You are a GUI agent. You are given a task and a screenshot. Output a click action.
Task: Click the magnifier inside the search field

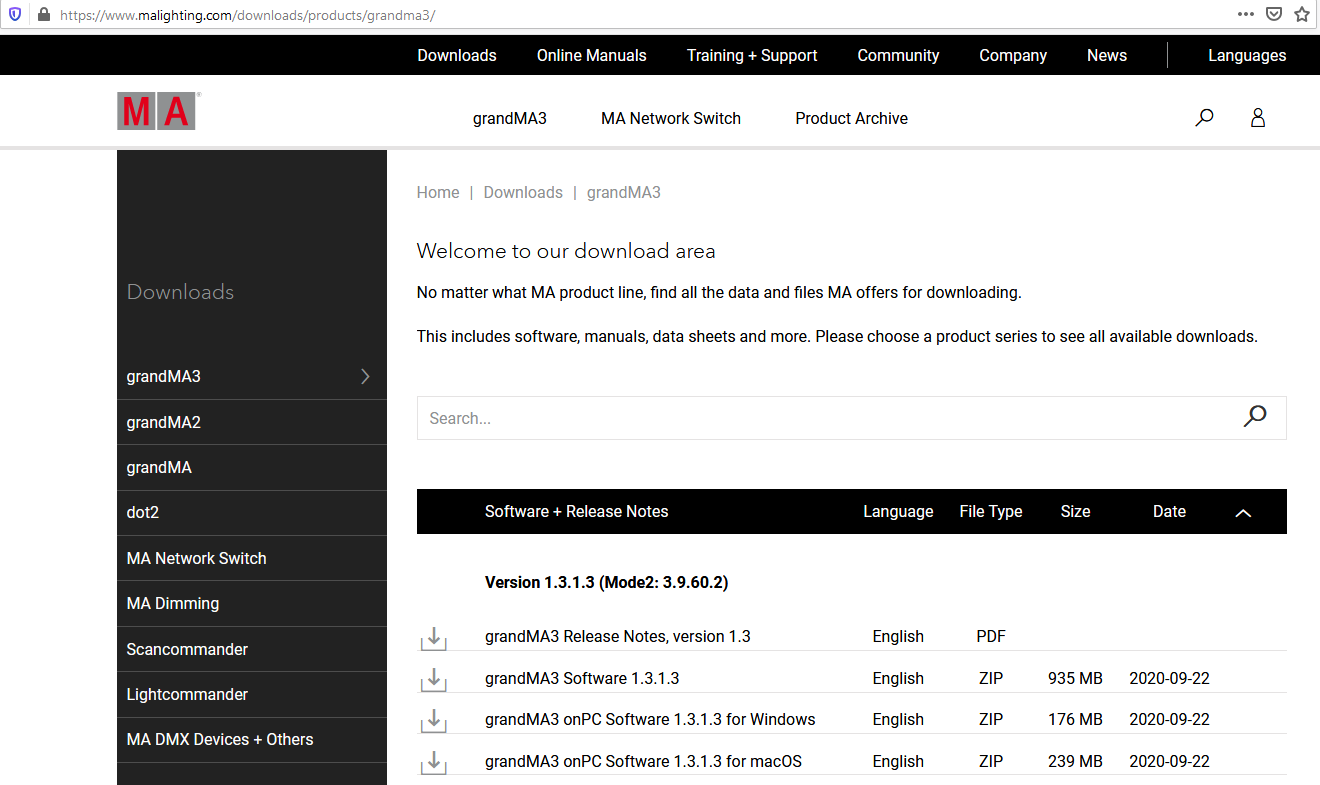[1255, 417]
